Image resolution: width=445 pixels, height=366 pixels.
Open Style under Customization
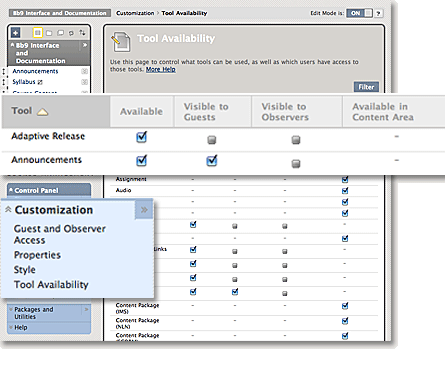(25, 270)
